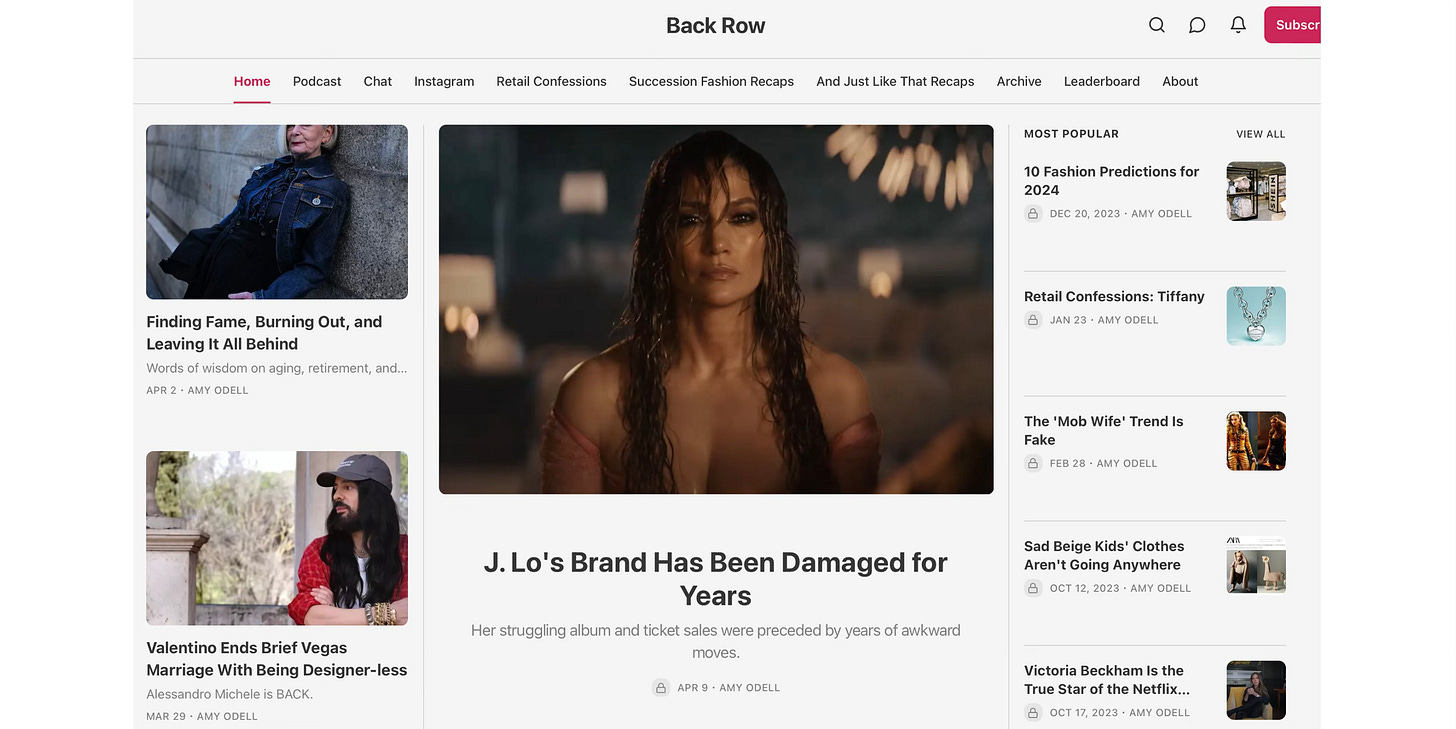
Task: Open the About tab
Action: (x=1180, y=81)
